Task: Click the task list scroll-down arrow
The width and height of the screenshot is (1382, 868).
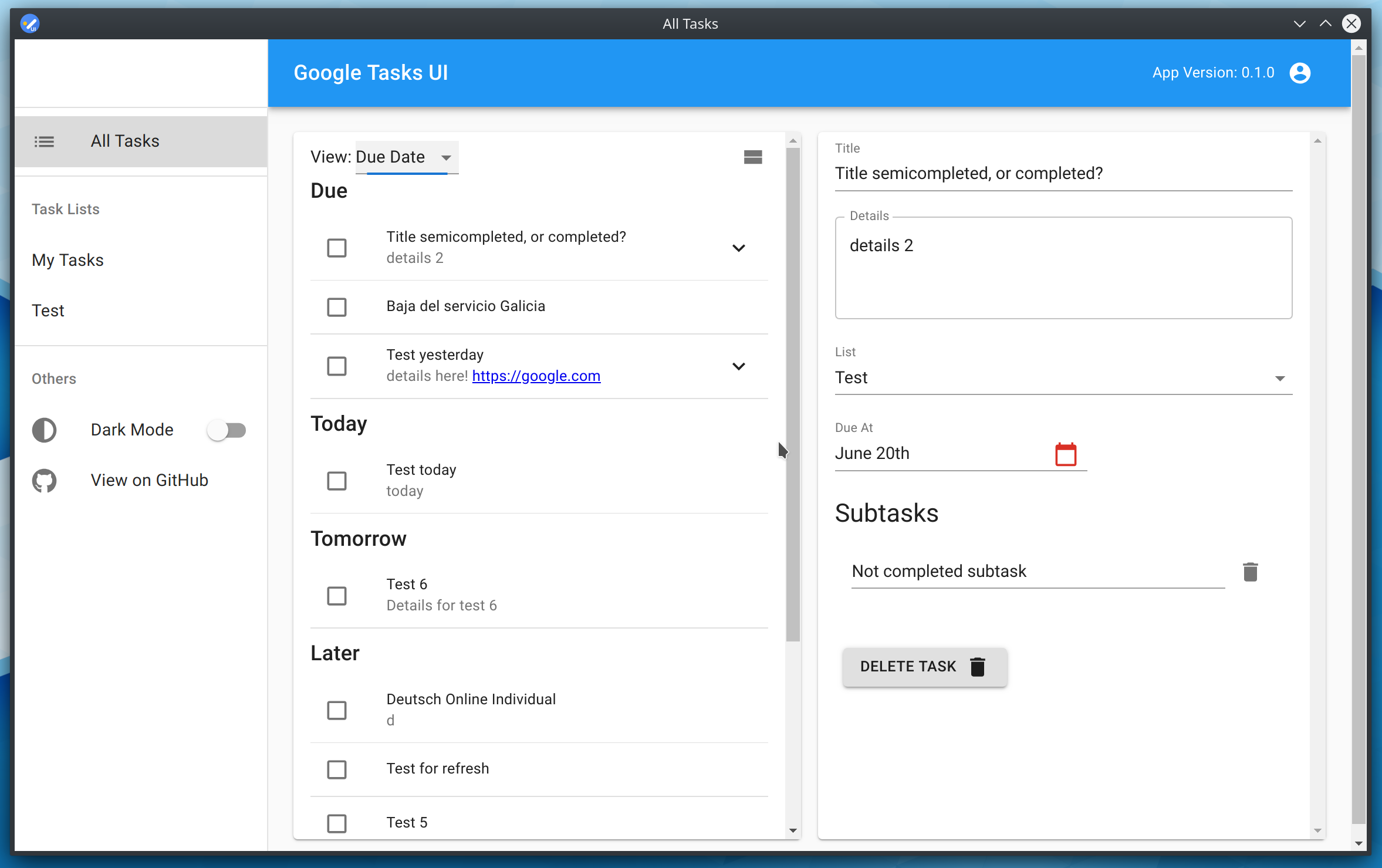Action: [793, 830]
